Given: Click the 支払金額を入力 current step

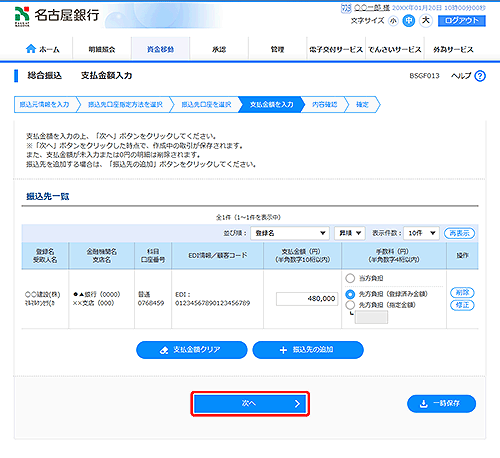Looking at the screenshot, I should (x=271, y=105).
